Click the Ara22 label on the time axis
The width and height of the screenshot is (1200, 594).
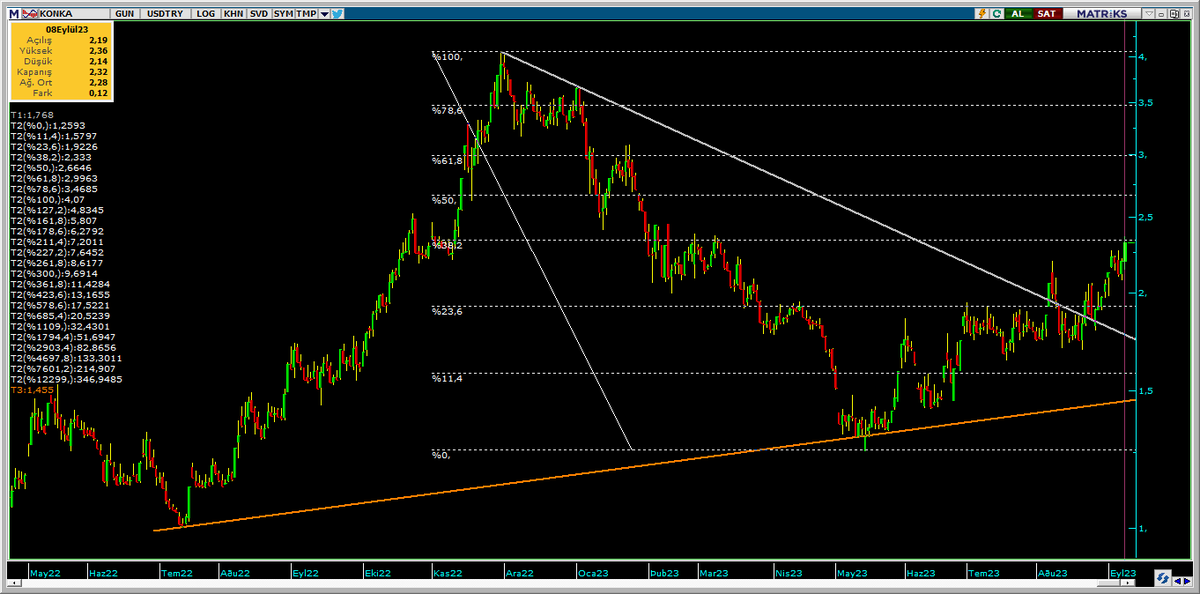[520, 573]
